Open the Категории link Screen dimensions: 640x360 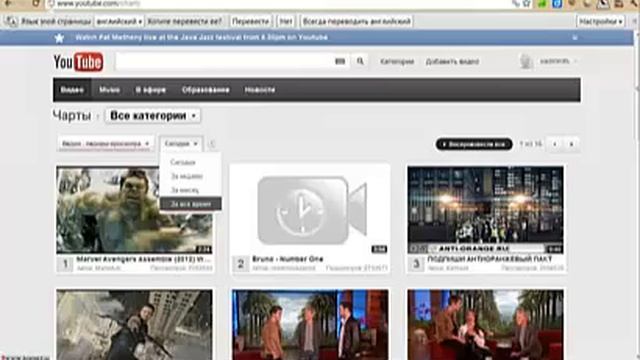[x=397, y=62]
